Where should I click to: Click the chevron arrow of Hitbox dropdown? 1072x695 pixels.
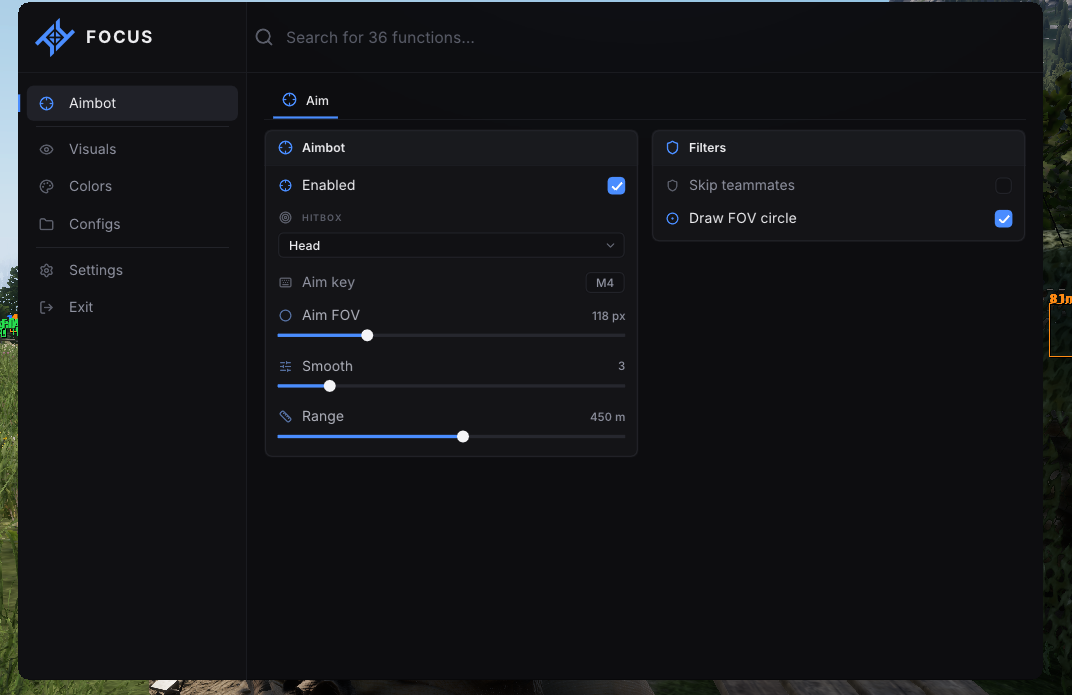[610, 245]
